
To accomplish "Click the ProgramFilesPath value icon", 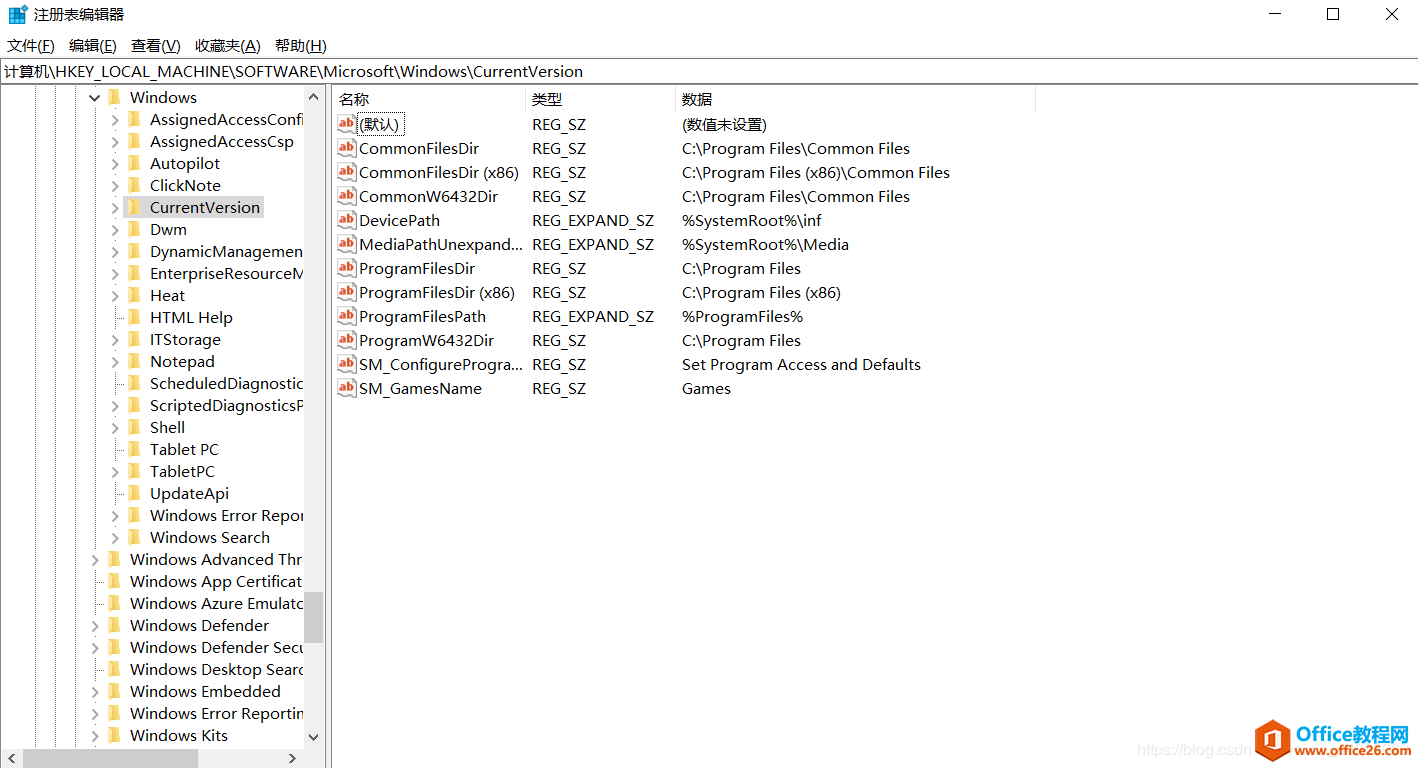I will click(346, 316).
